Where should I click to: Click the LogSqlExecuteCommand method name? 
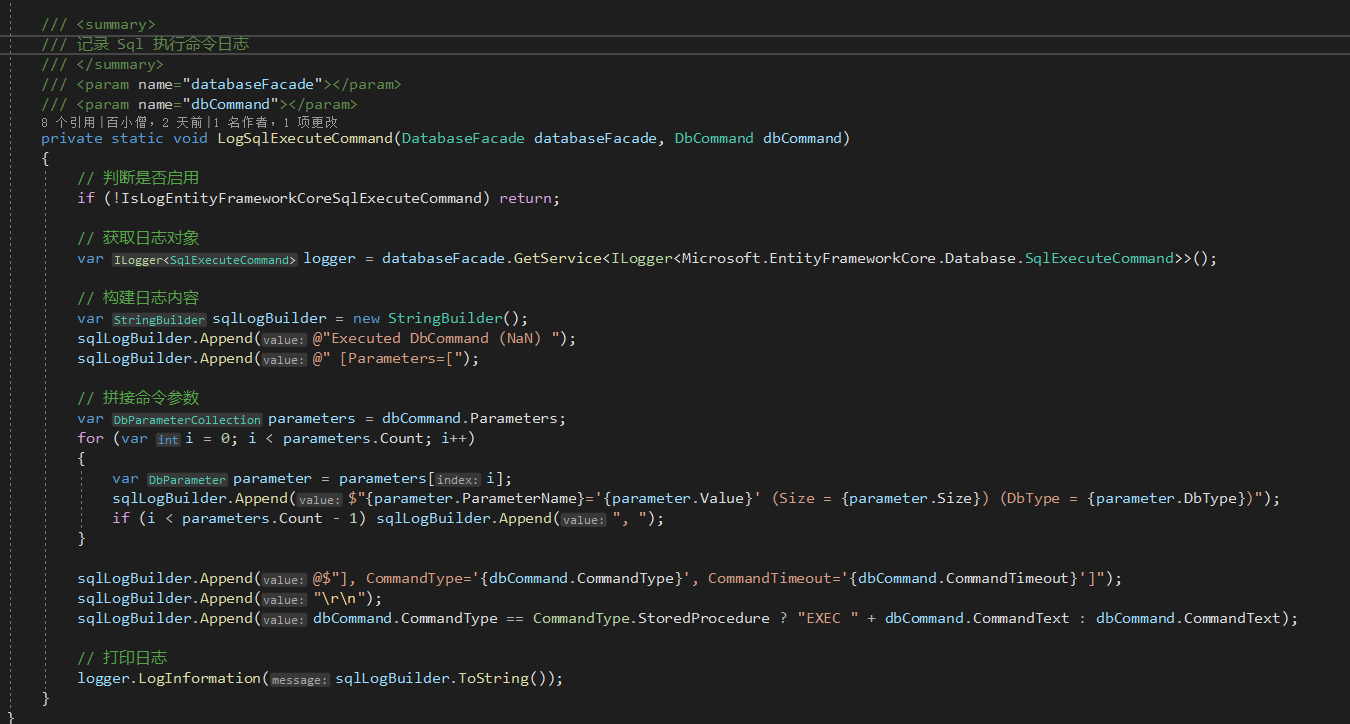304,138
